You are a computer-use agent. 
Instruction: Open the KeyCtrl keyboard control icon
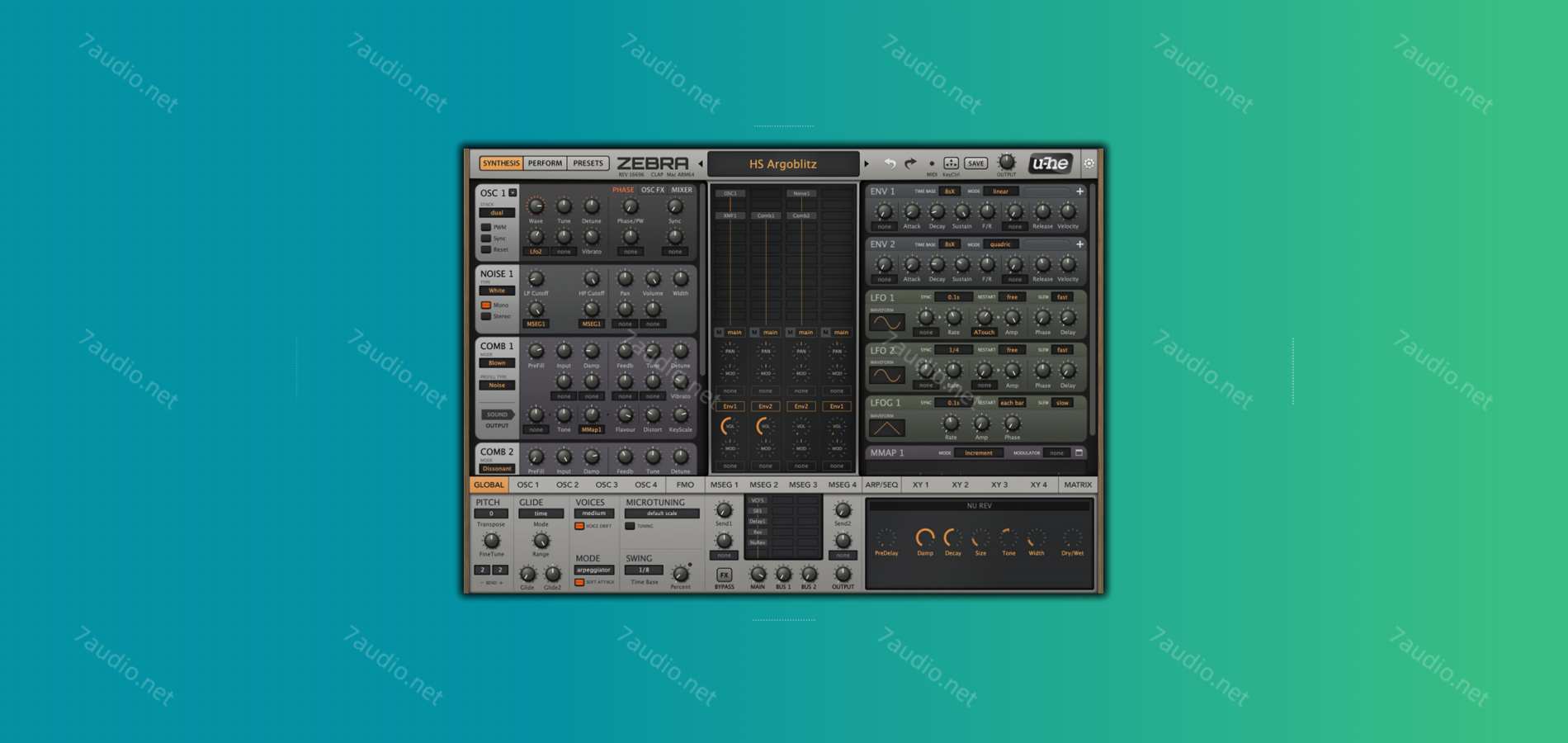pyautogui.click(x=951, y=163)
